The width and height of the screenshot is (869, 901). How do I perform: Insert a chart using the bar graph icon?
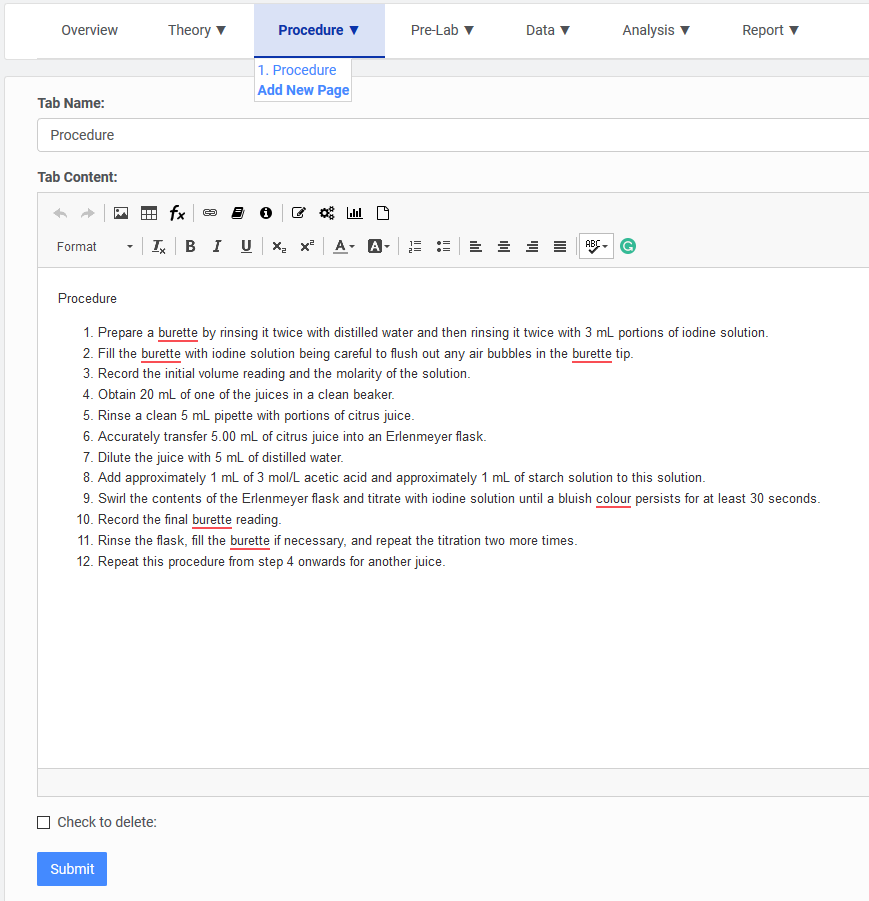(x=355, y=213)
